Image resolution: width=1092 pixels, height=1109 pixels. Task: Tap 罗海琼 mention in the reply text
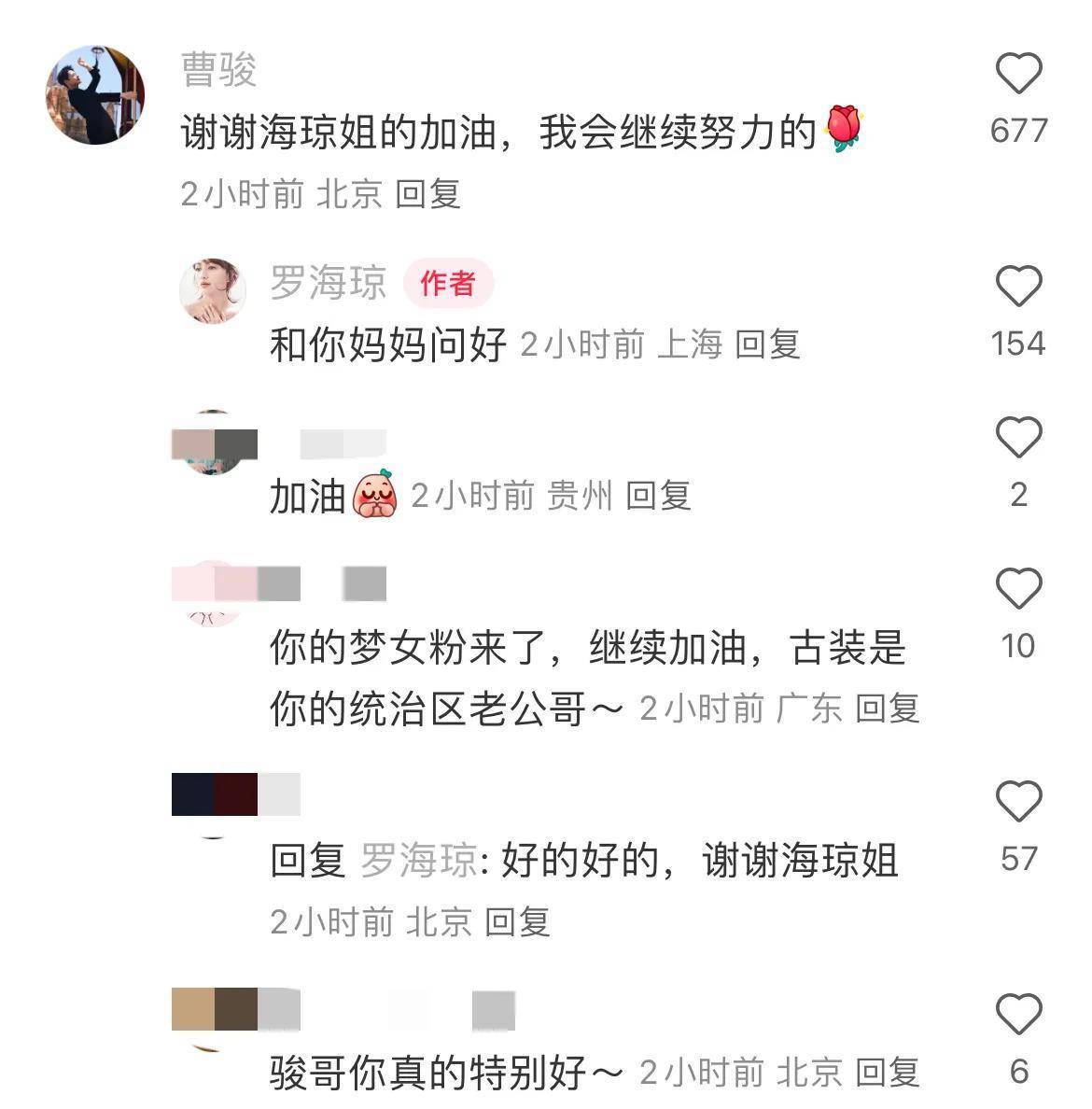(419, 861)
